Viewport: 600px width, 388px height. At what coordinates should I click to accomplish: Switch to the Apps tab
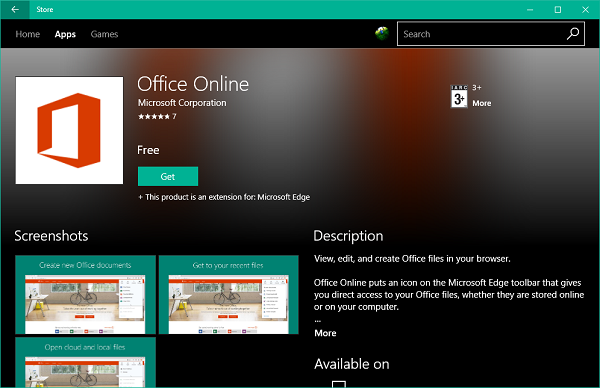65,34
